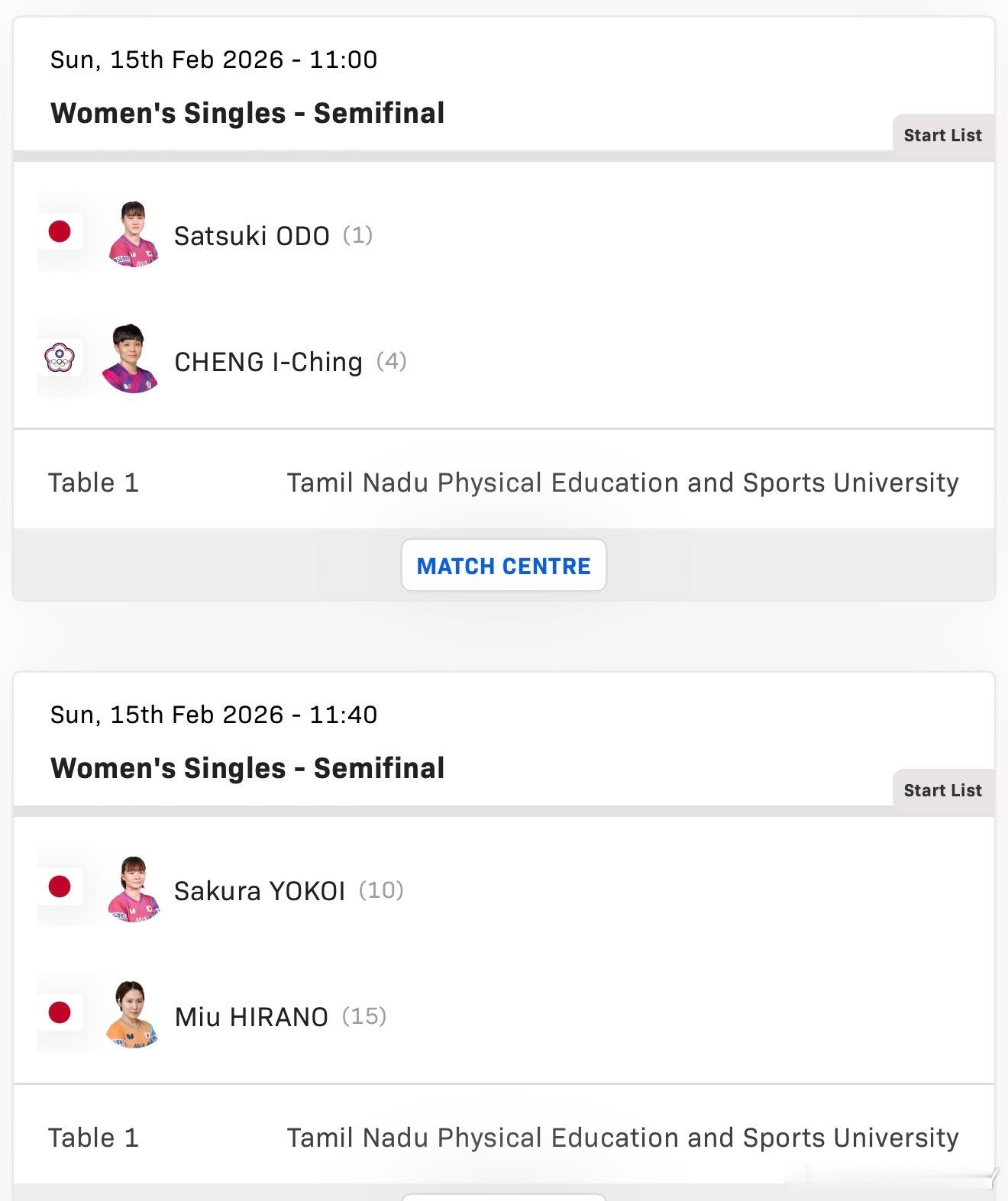
Task: Open Start List for the 11:40 semifinal
Action: (x=942, y=791)
